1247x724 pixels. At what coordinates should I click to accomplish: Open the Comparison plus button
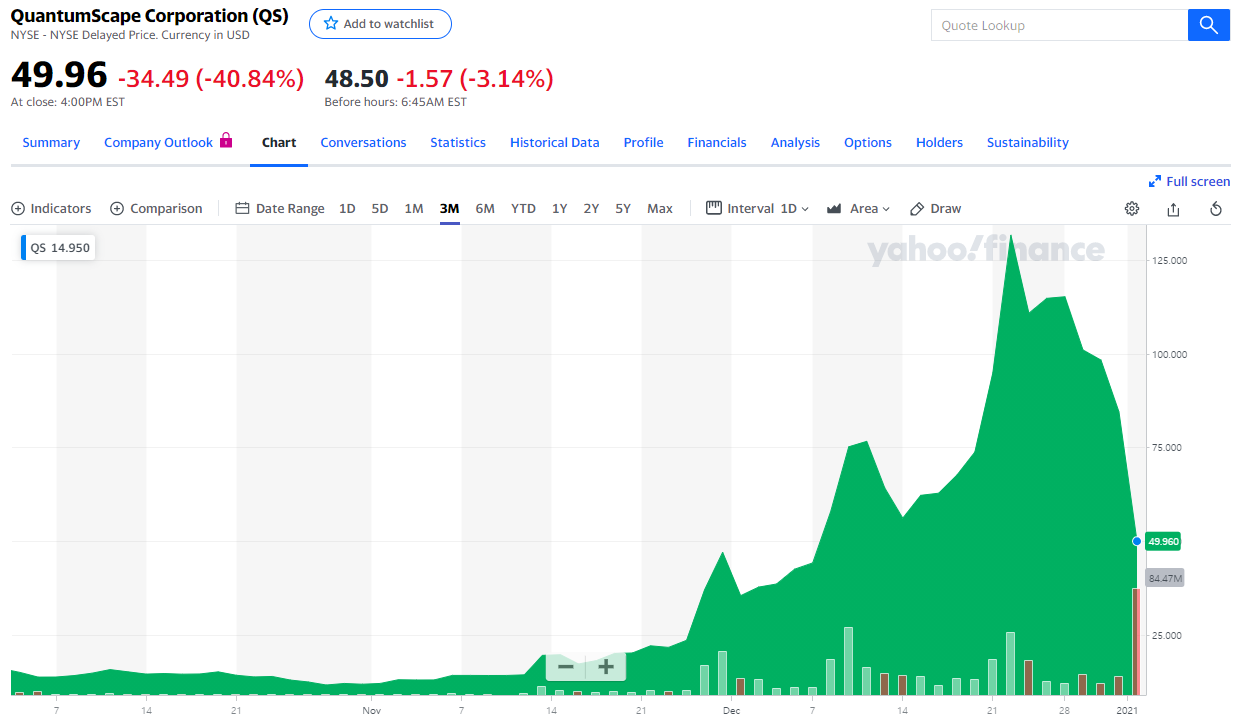pyautogui.click(x=156, y=209)
